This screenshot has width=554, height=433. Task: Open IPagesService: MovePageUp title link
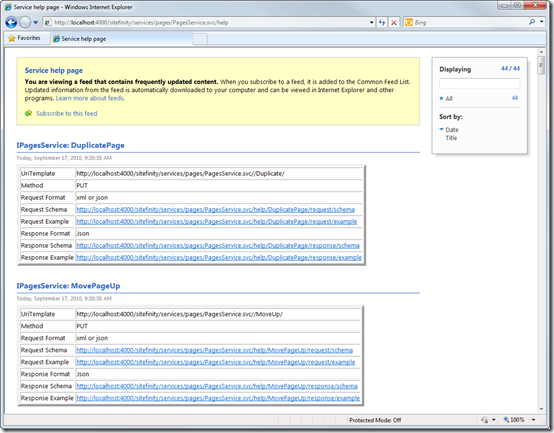[x=68, y=286]
